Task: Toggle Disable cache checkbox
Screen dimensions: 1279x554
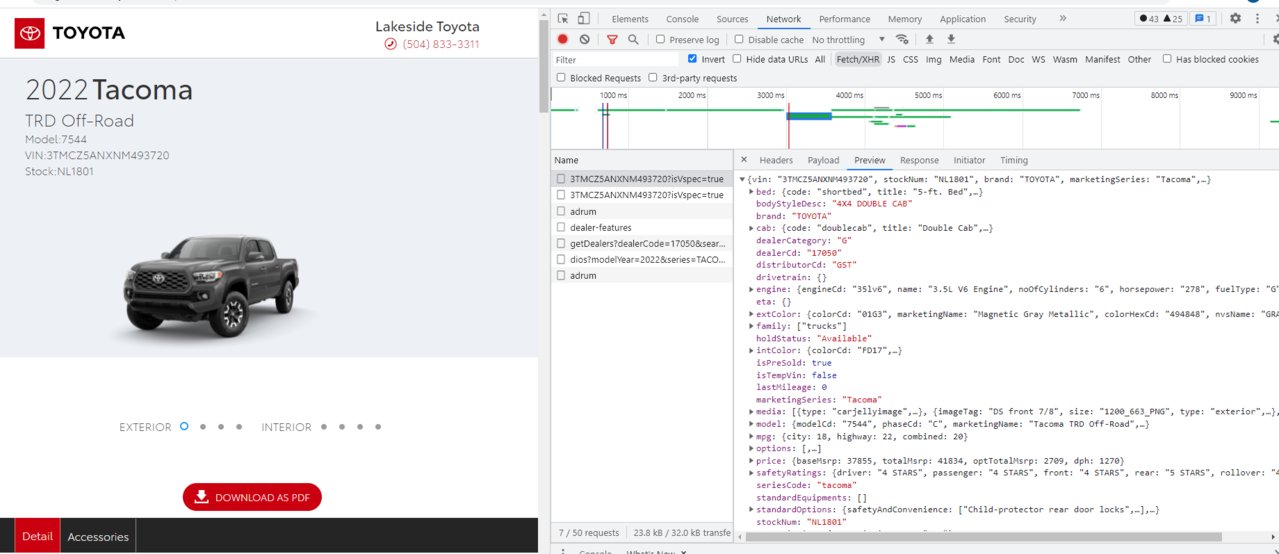Action: pos(738,40)
